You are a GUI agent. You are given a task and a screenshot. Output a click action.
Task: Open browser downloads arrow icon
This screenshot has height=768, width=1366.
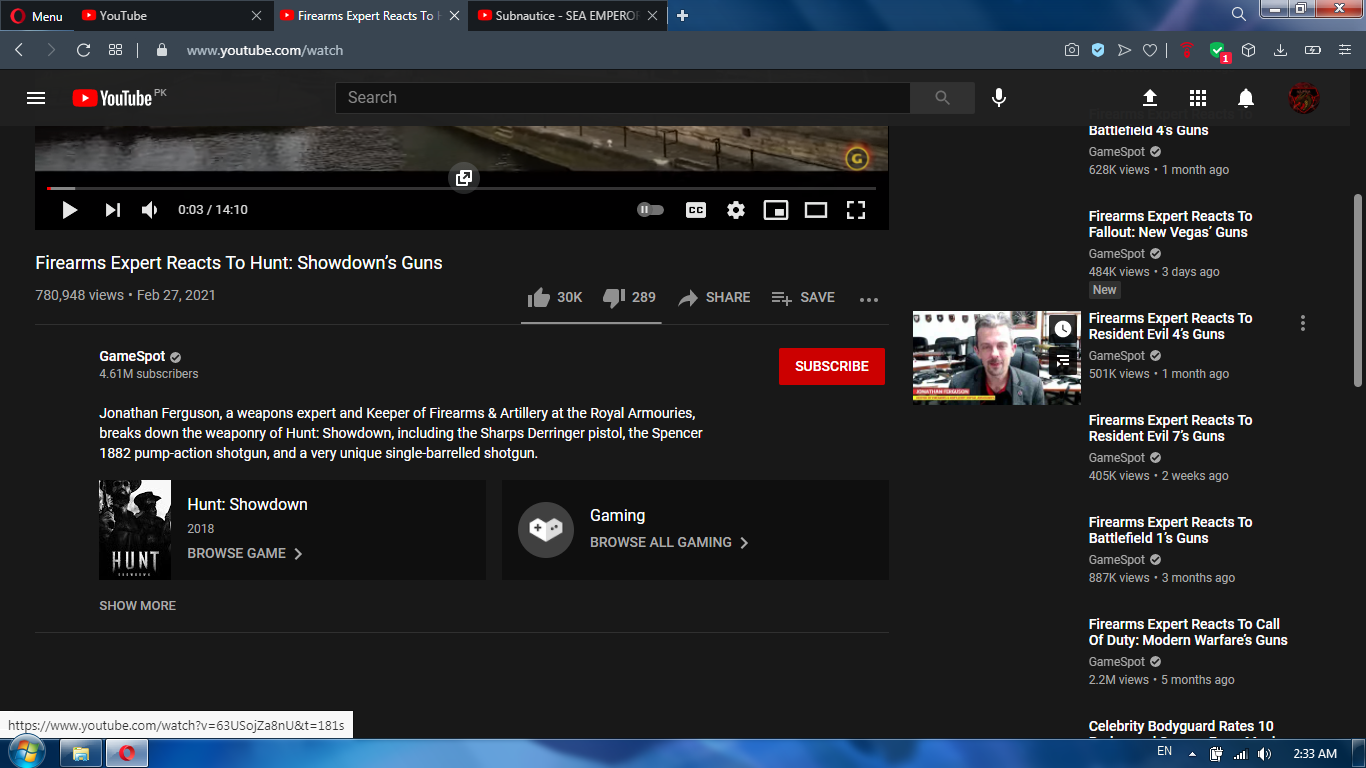[x=1280, y=50]
